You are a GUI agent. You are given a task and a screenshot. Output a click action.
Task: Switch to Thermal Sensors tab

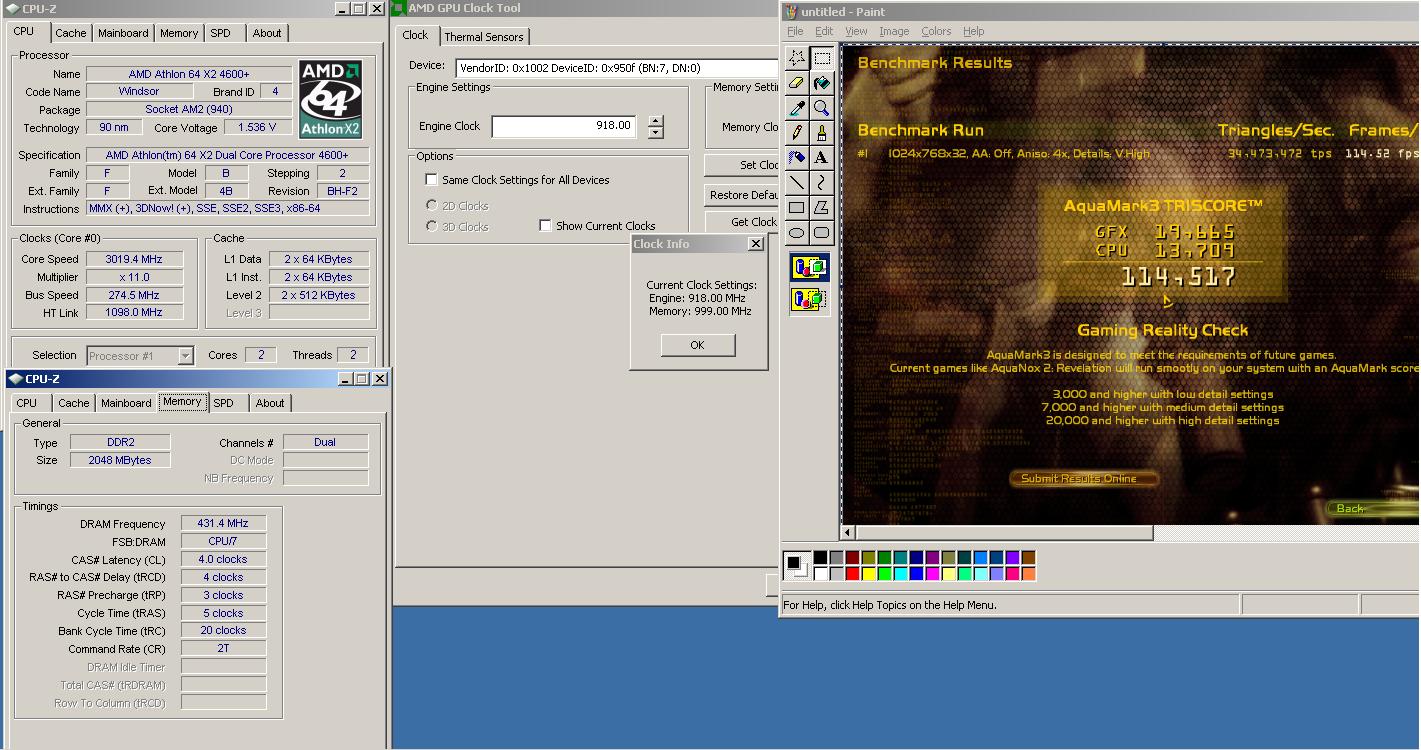coord(484,37)
